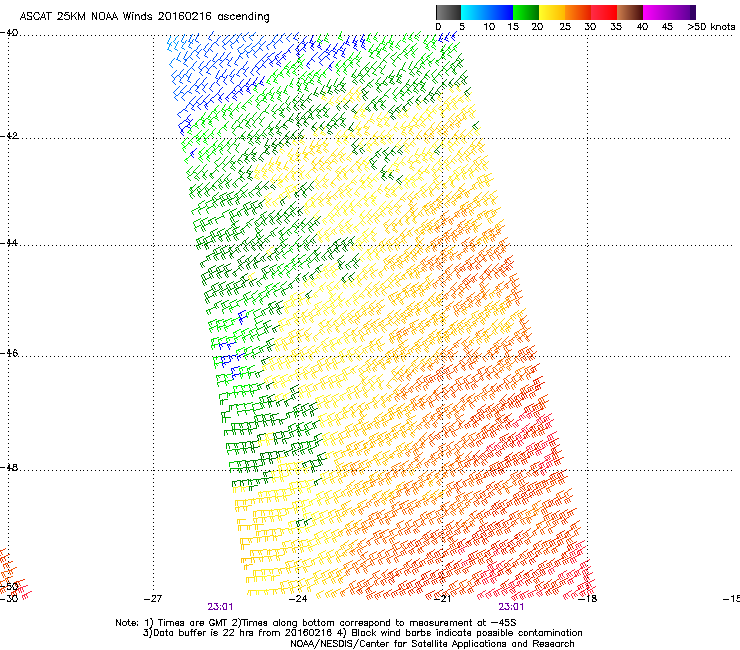Click the orange 25-30 knots legend swatch
This screenshot has height=650, width=740.
[x=578, y=12]
